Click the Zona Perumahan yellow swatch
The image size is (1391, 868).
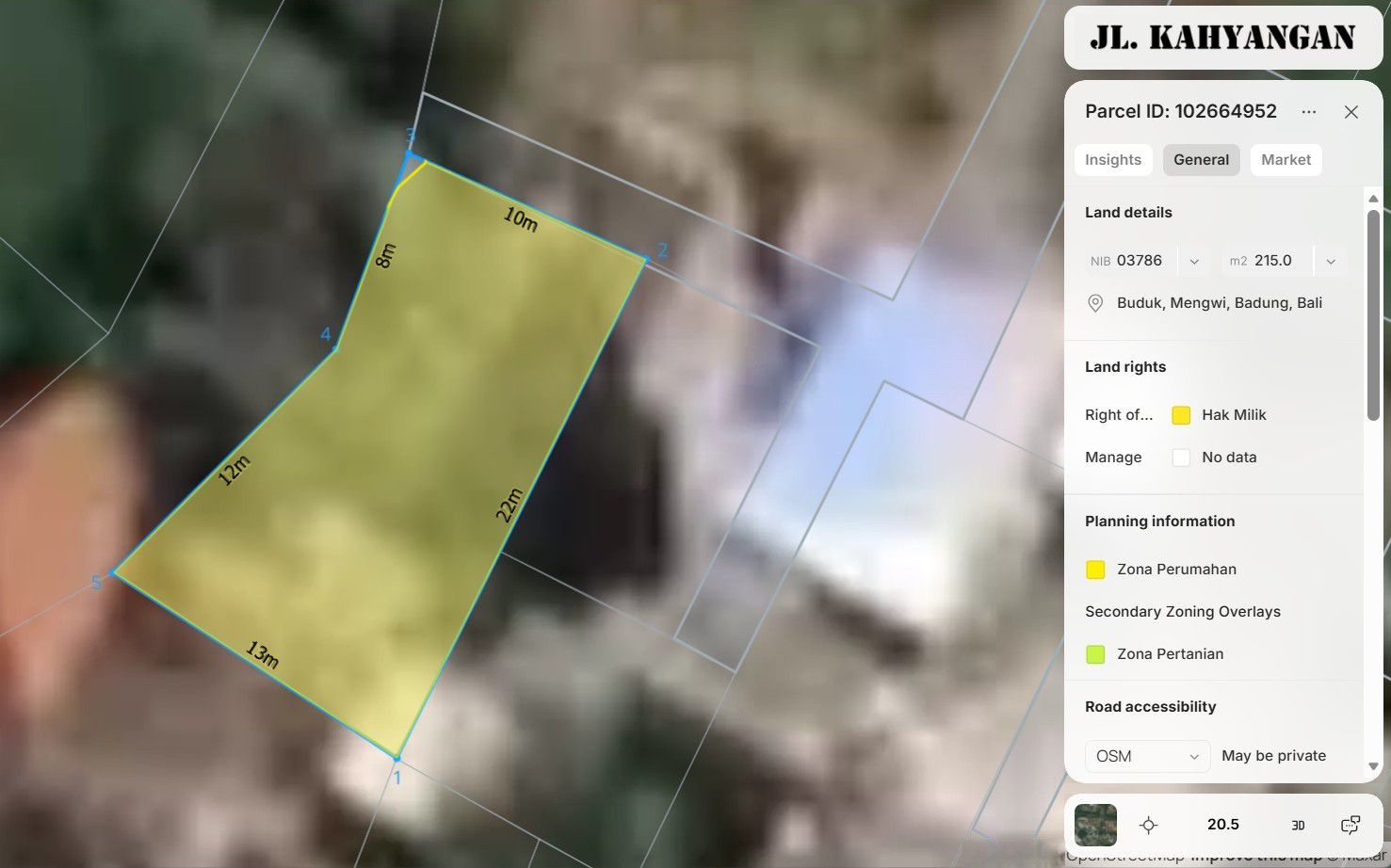point(1095,570)
